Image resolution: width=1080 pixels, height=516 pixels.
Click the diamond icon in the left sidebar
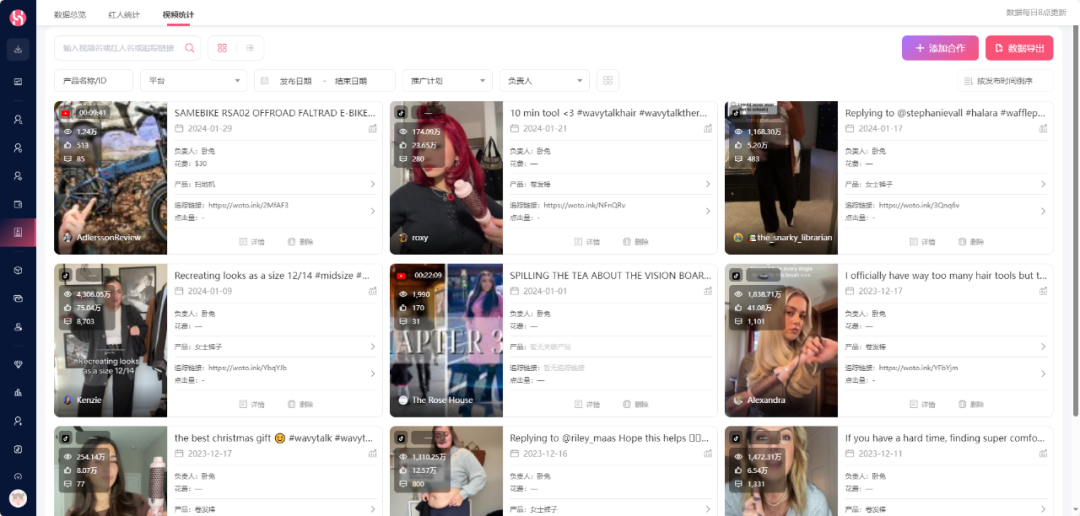pyautogui.click(x=18, y=364)
